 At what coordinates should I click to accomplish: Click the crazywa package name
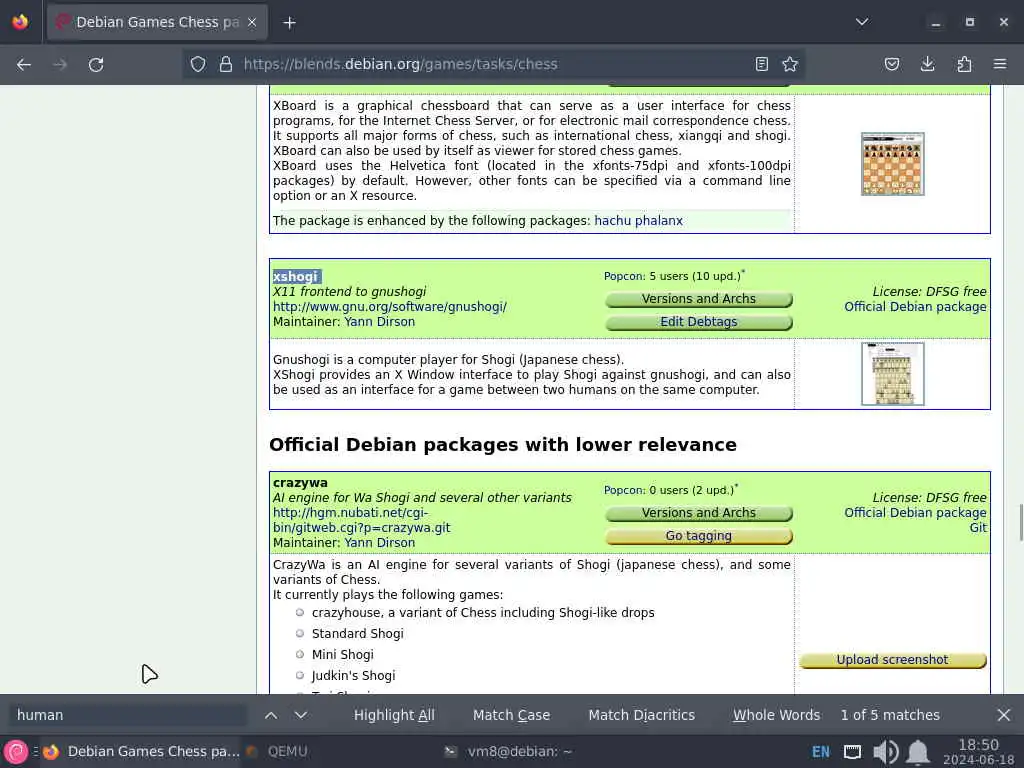(300, 483)
